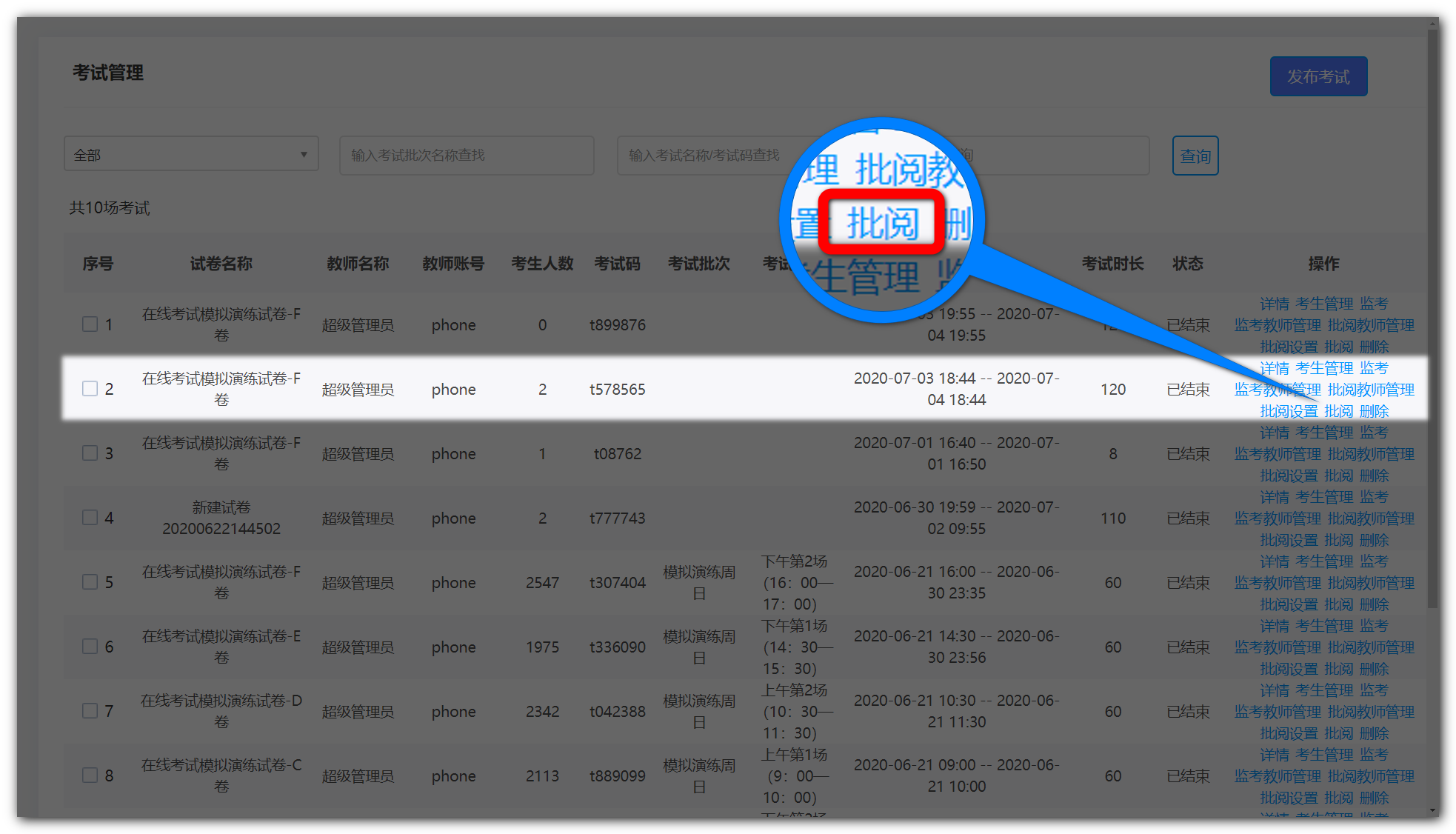Click 删除 link in row 4
Screen dimensions: 1456x834
coord(1375,540)
